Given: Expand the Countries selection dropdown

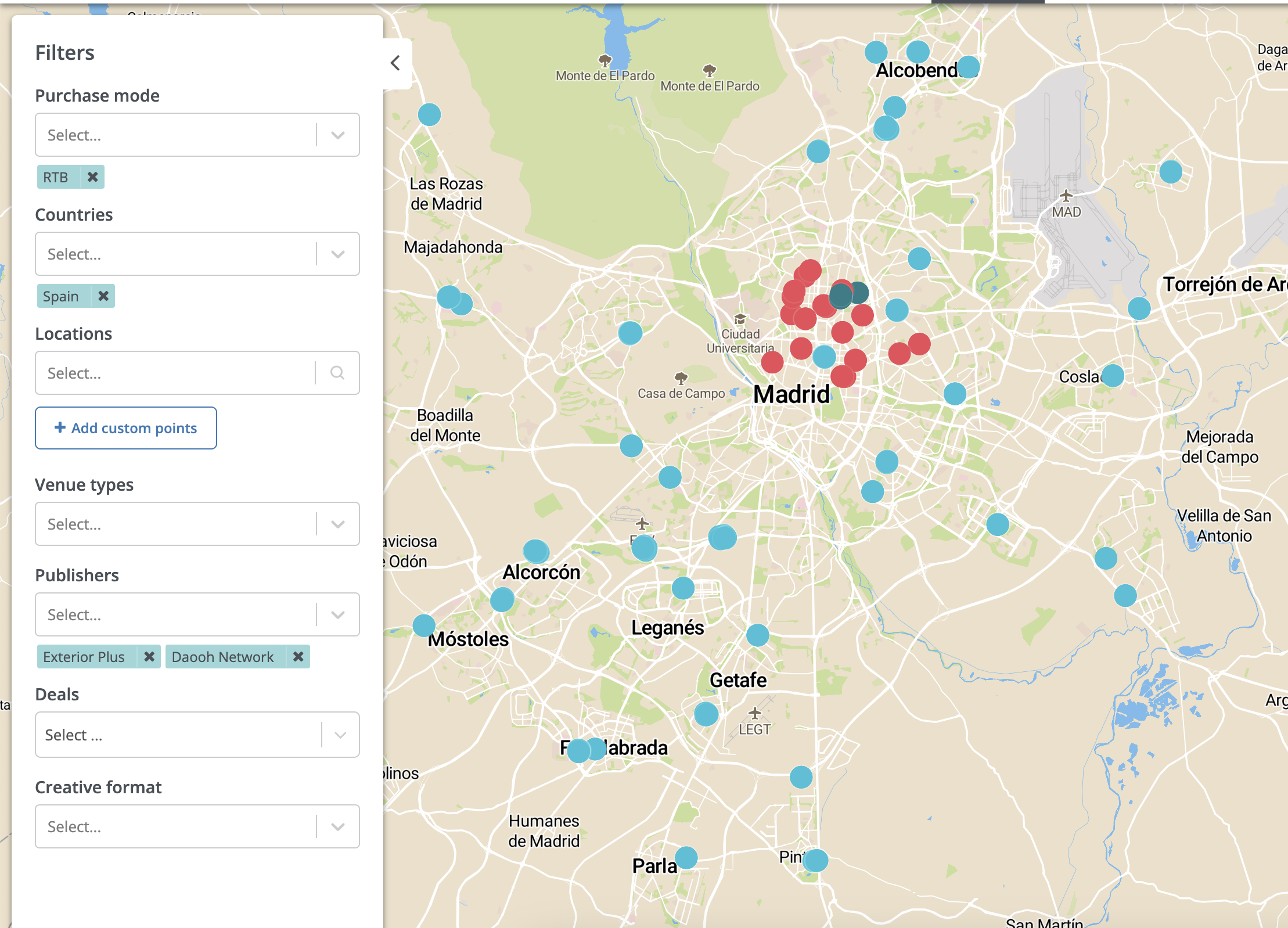Looking at the screenshot, I should click(x=339, y=253).
